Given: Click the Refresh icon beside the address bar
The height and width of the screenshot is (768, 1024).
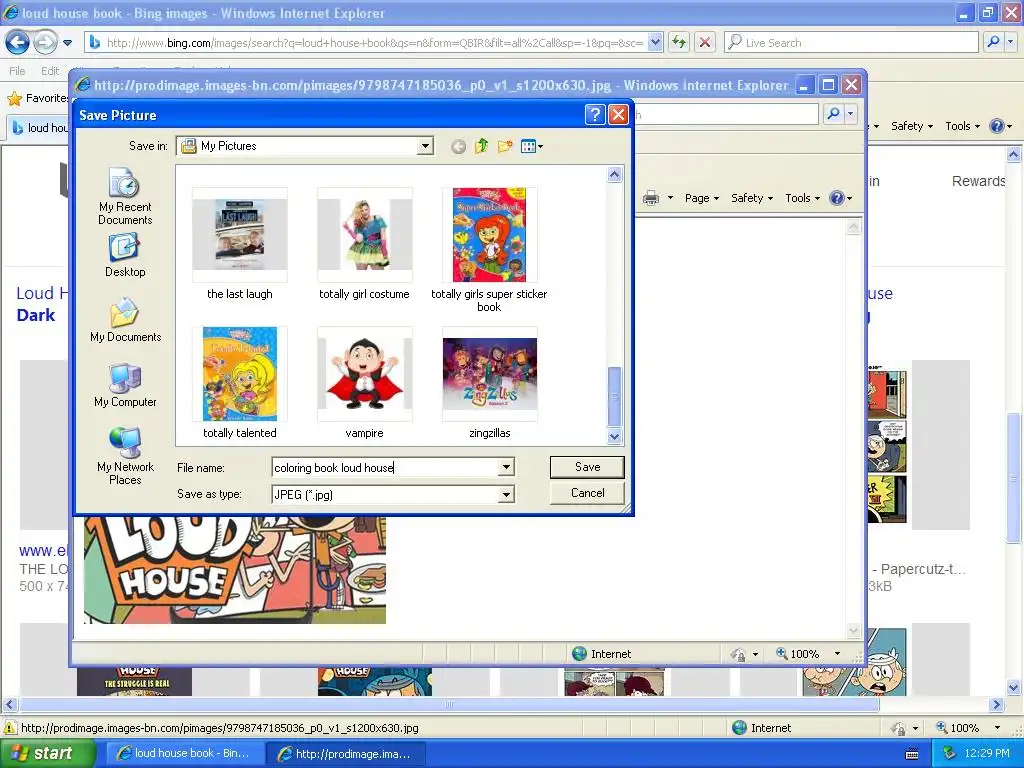Looking at the screenshot, I should pyautogui.click(x=679, y=42).
